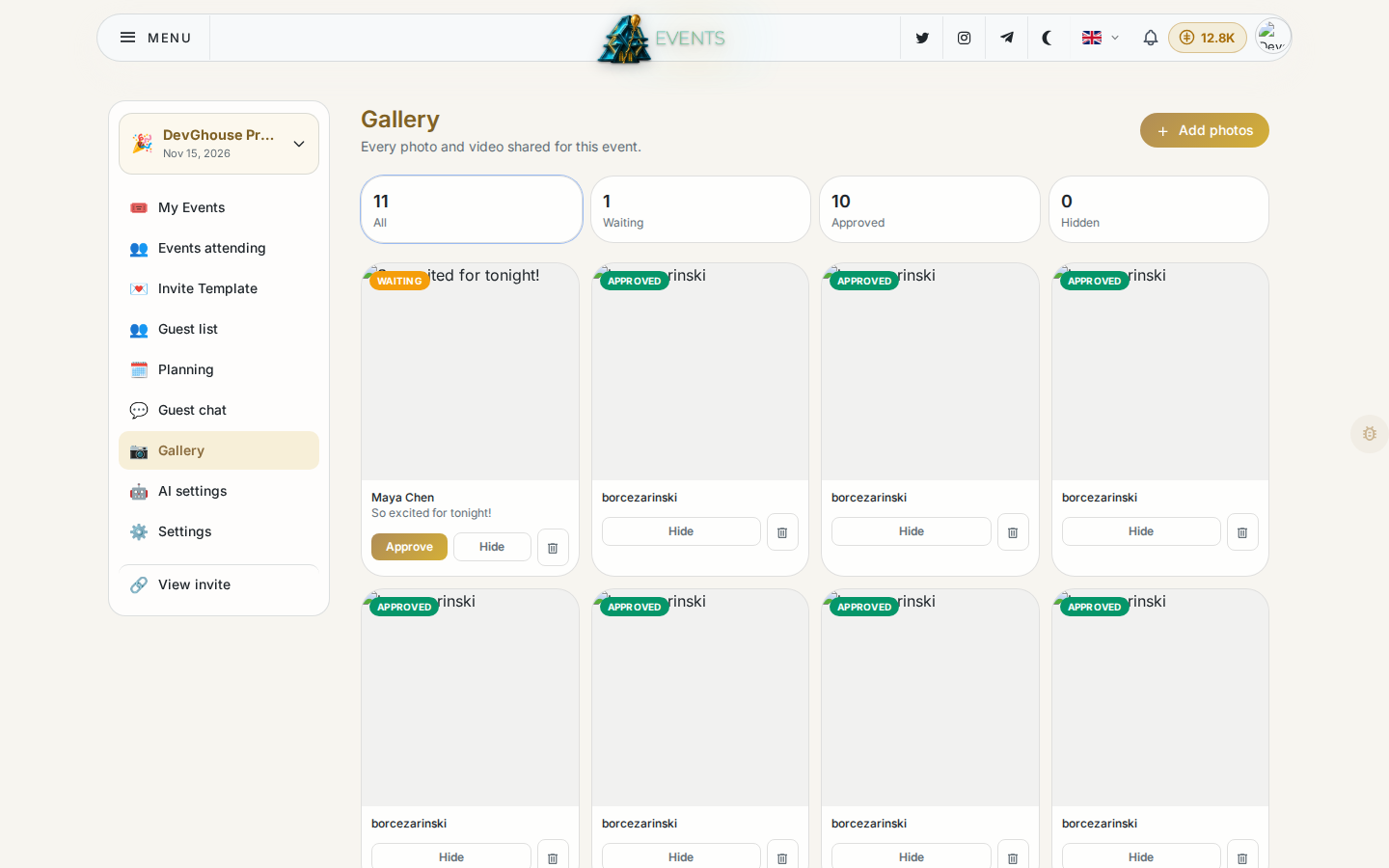Open Invite Template

pyautogui.click(x=219, y=288)
